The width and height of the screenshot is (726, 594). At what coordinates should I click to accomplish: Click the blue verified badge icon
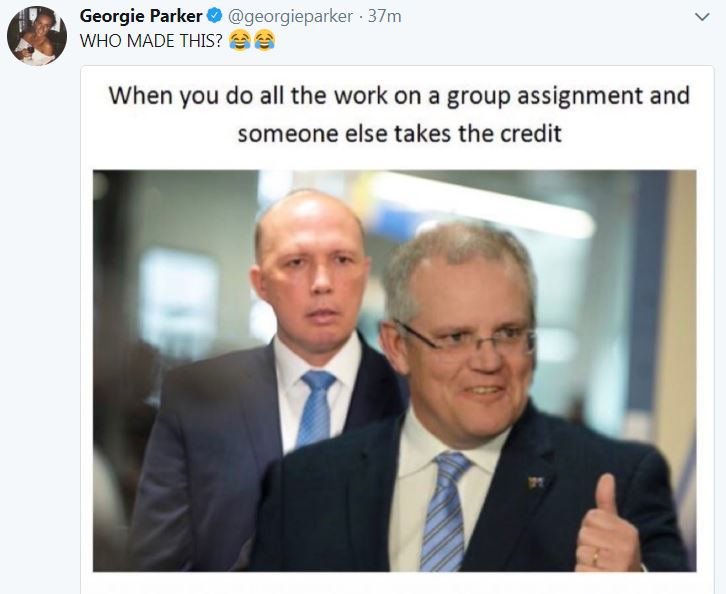pyautogui.click(x=214, y=16)
